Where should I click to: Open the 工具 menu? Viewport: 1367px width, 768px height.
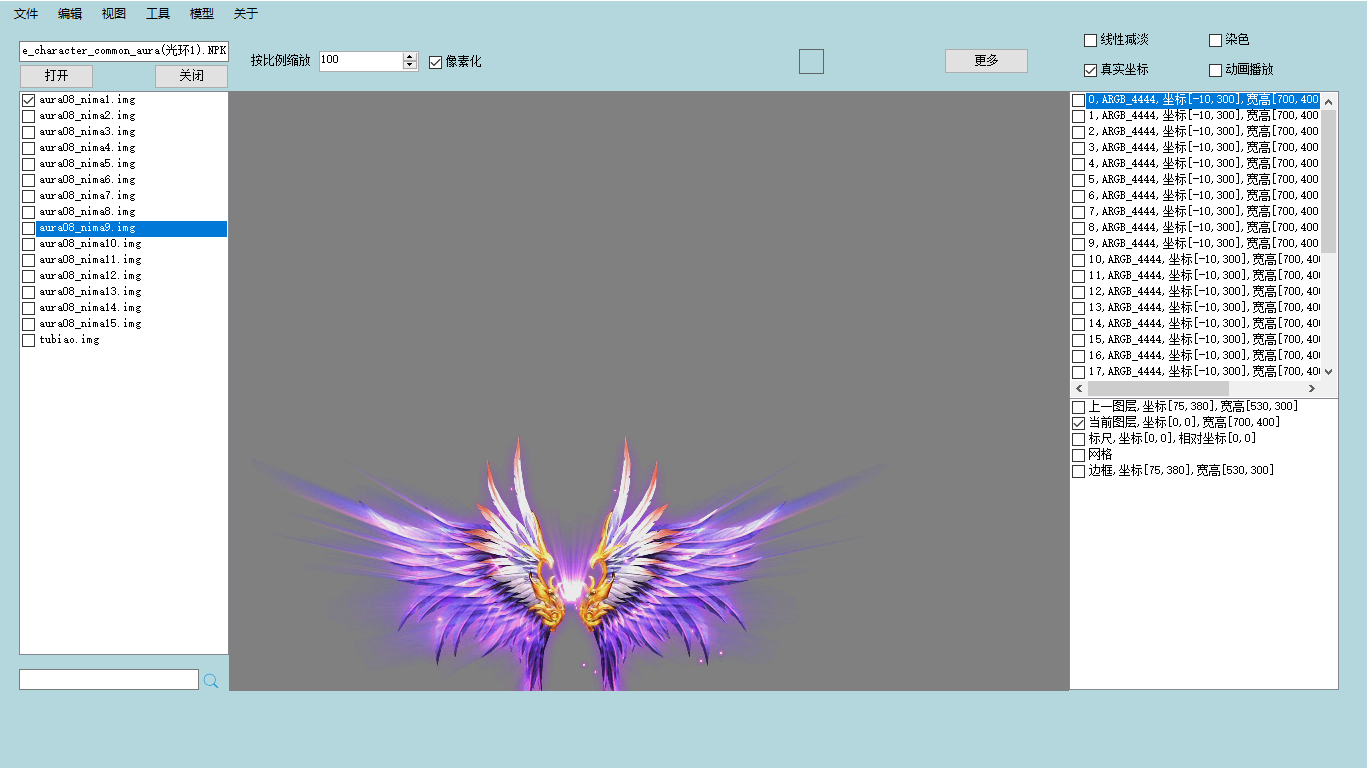(x=158, y=14)
